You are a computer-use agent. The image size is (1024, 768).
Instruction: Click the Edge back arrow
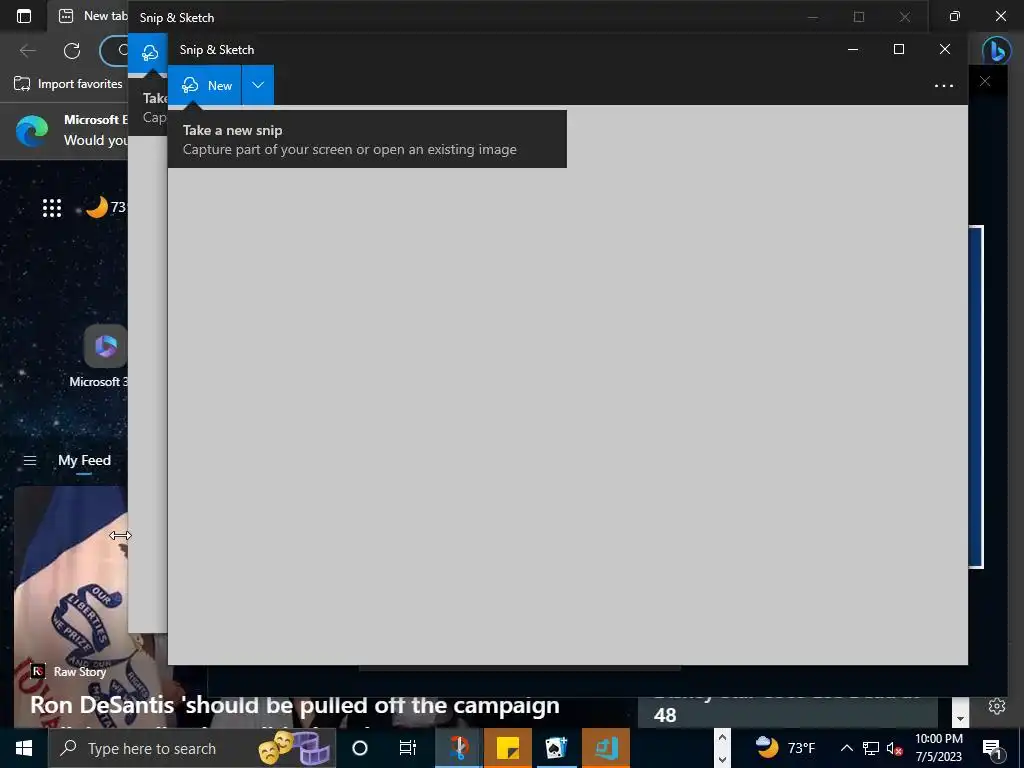tap(28, 51)
